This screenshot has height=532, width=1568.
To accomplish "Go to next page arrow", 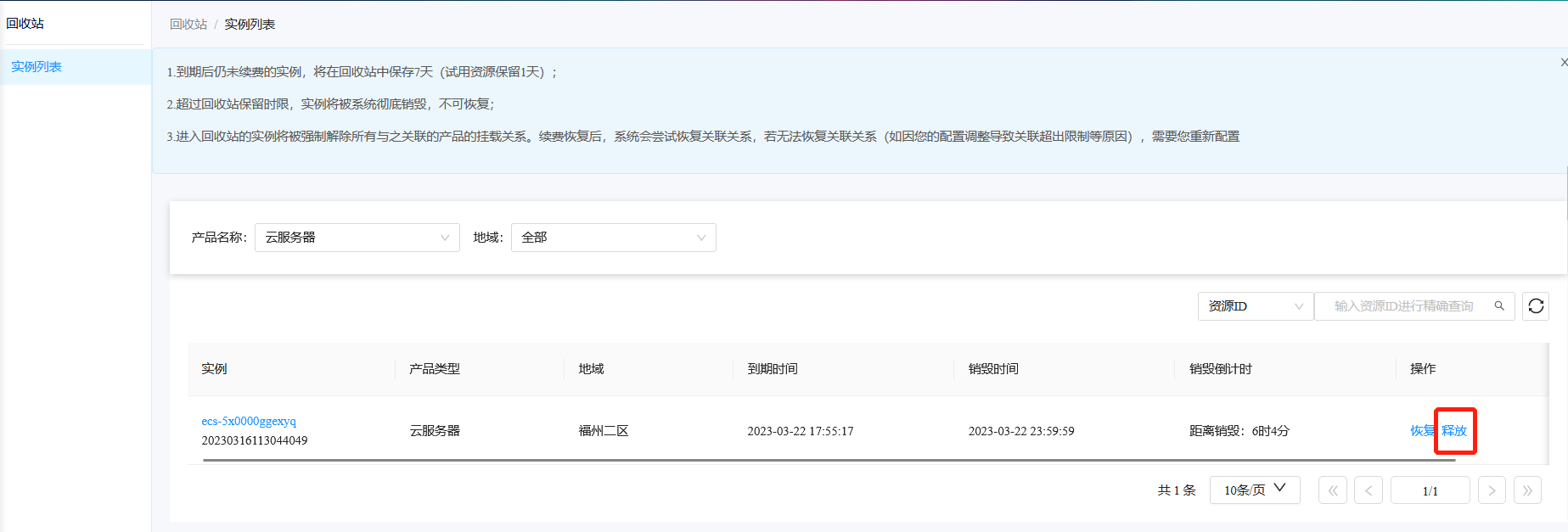I will tap(1492, 490).
